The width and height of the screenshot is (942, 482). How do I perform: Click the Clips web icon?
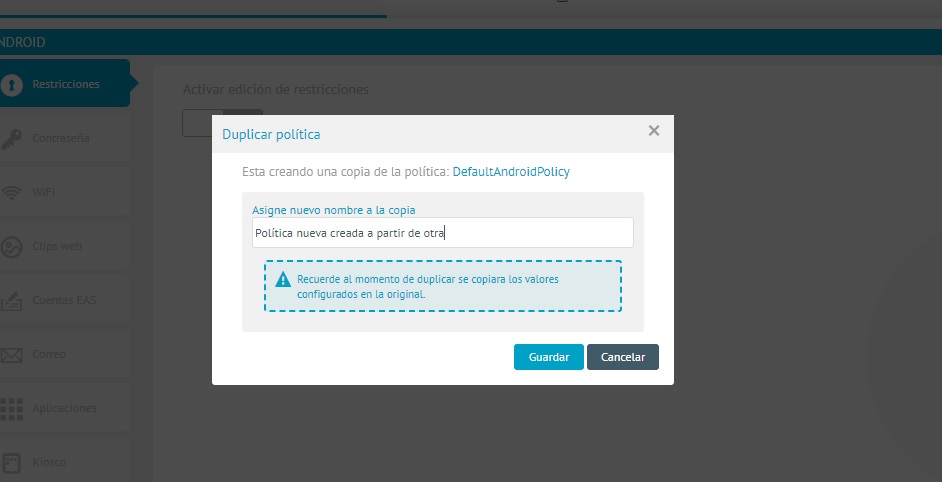tap(11, 247)
